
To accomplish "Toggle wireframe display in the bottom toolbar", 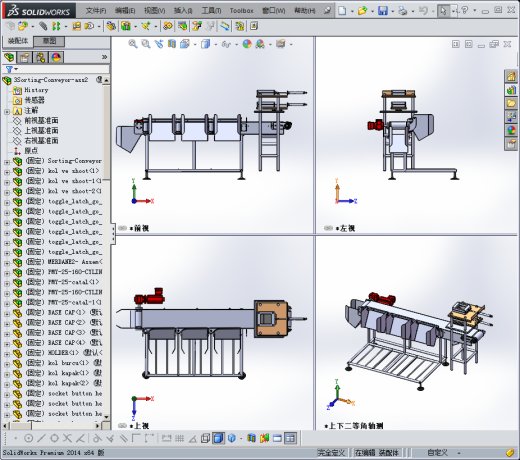I will (205, 438).
